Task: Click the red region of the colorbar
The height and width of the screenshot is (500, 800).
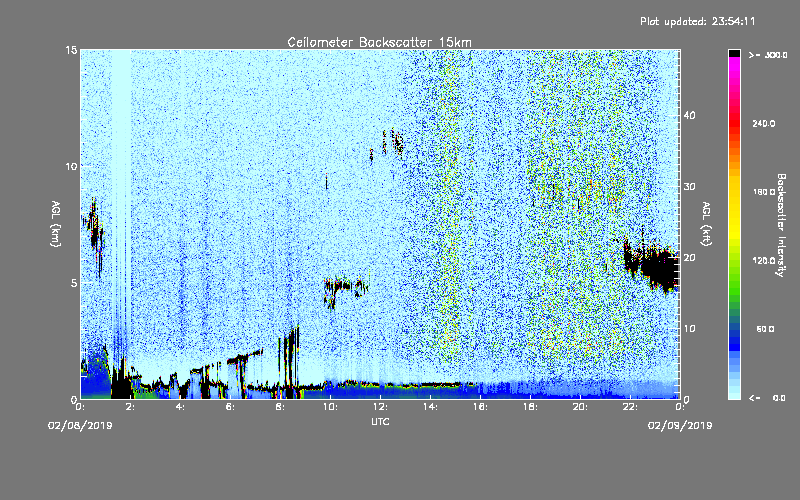Action: [x=734, y=122]
